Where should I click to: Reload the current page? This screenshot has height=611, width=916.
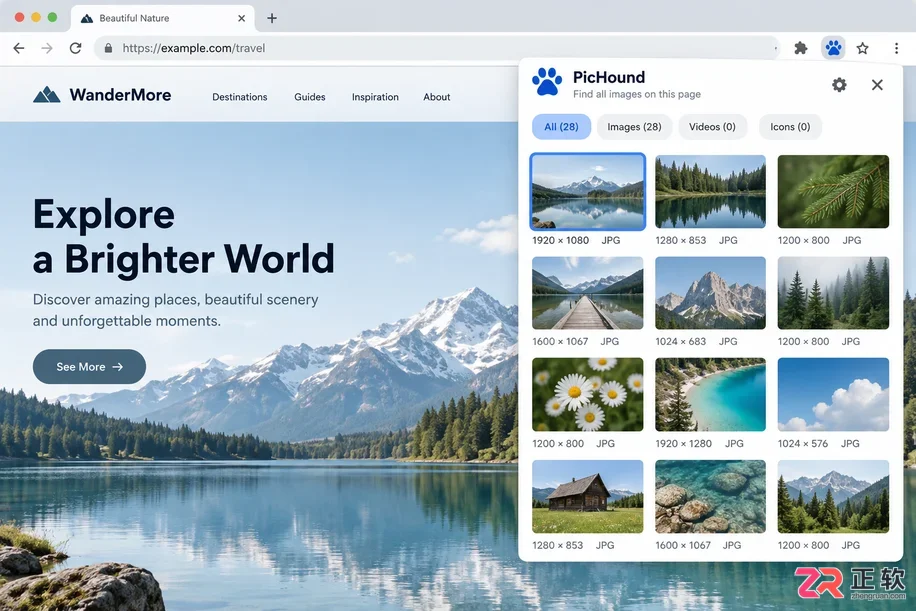pos(75,48)
